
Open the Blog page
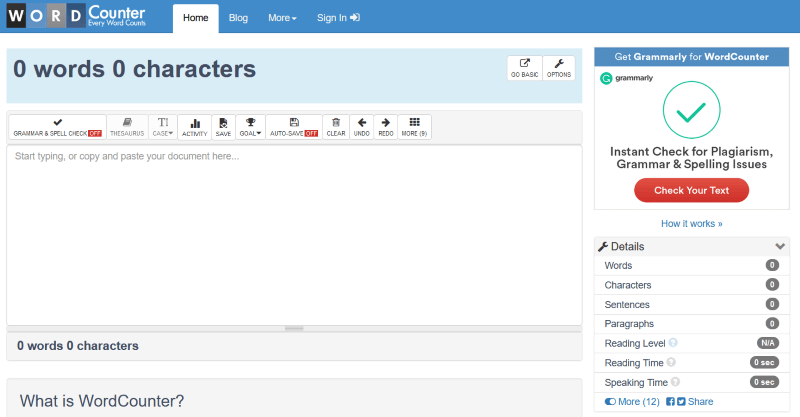click(238, 18)
